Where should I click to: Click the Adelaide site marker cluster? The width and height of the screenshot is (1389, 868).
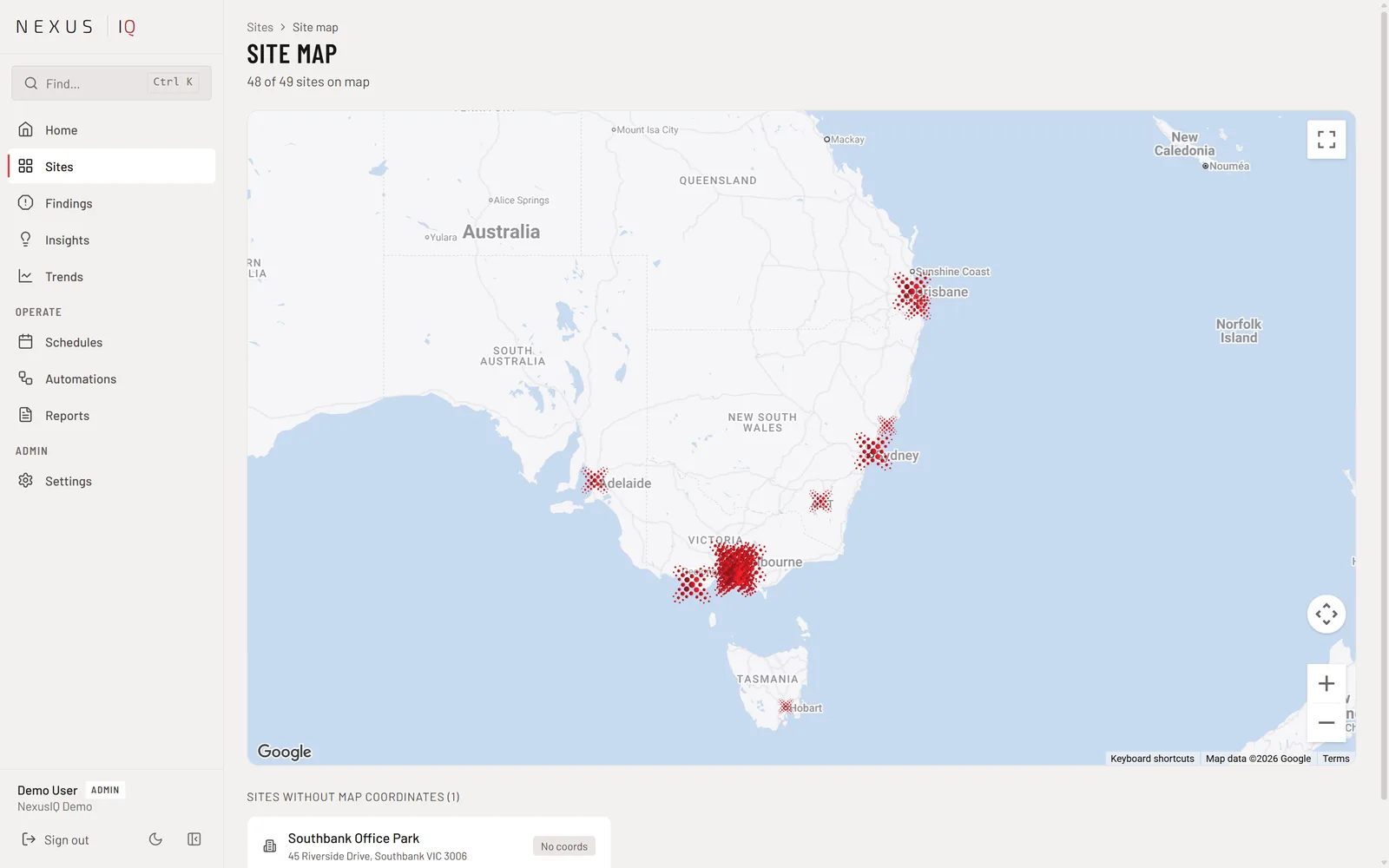coord(595,480)
